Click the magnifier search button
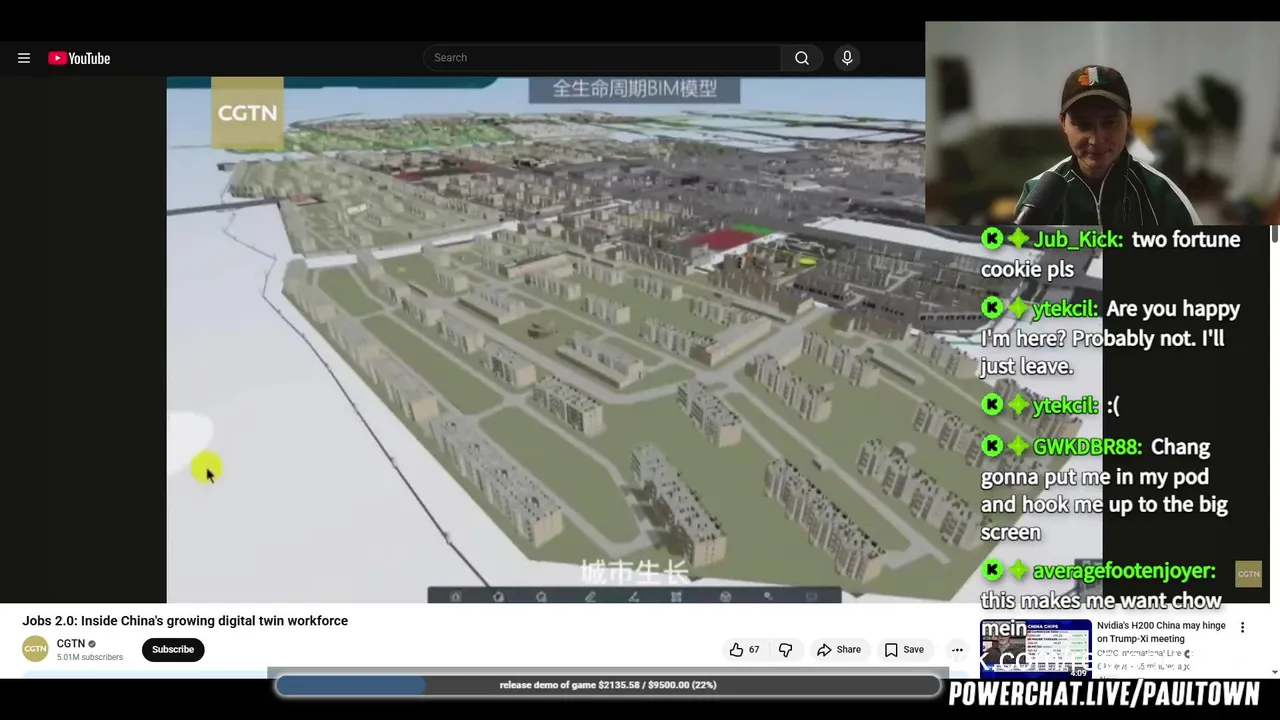The image size is (1280, 720). [x=802, y=58]
